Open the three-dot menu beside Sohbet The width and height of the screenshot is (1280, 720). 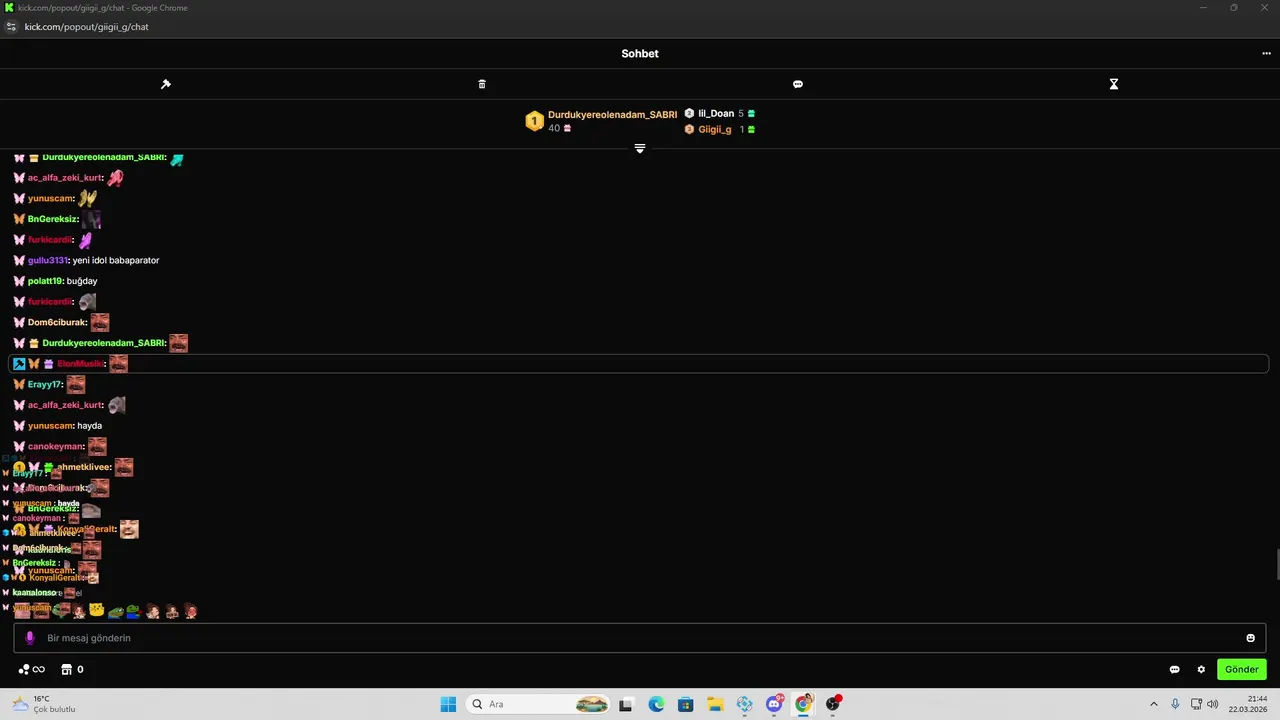[1266, 54]
